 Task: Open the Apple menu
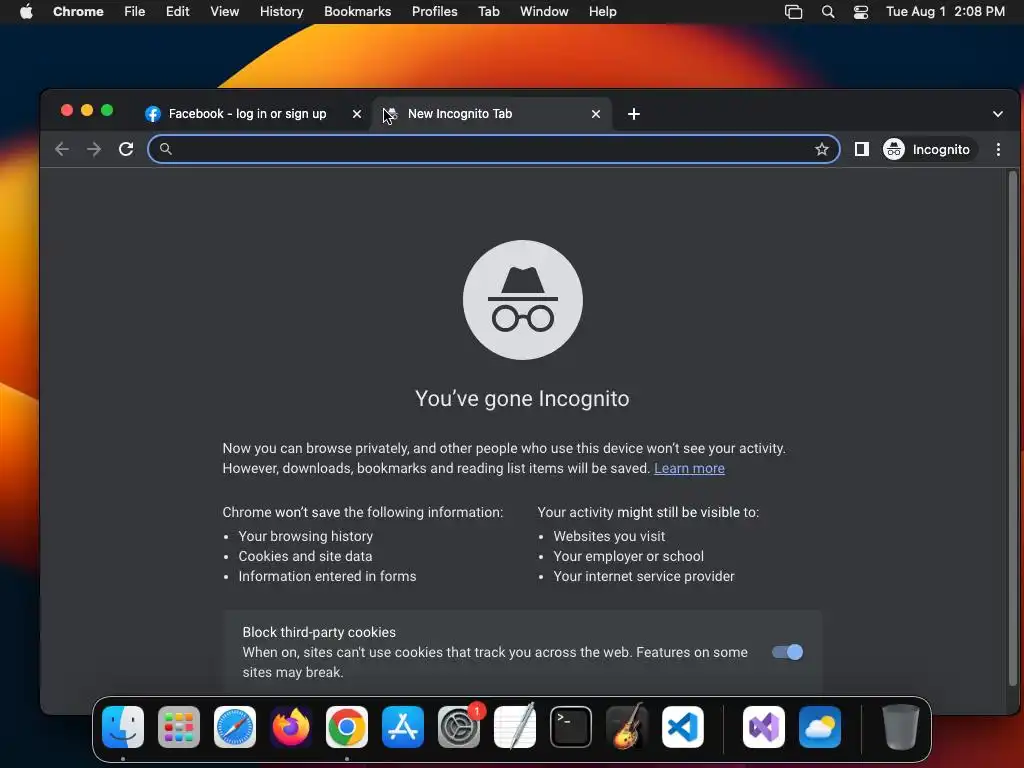(x=26, y=12)
